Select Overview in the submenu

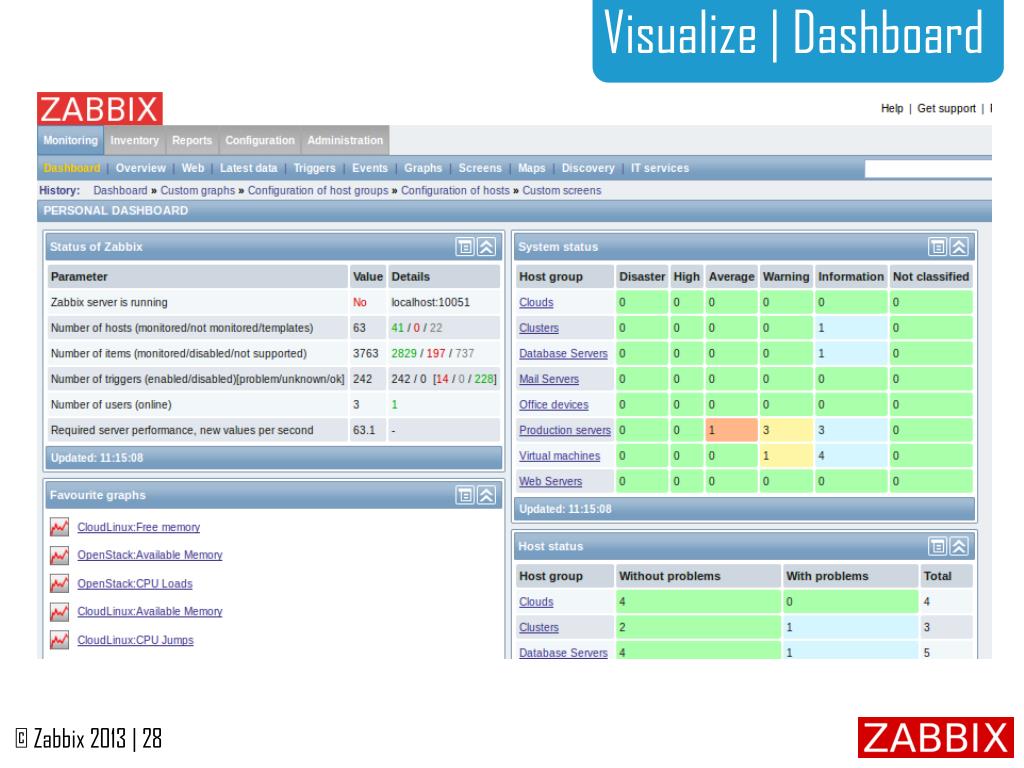coord(140,168)
